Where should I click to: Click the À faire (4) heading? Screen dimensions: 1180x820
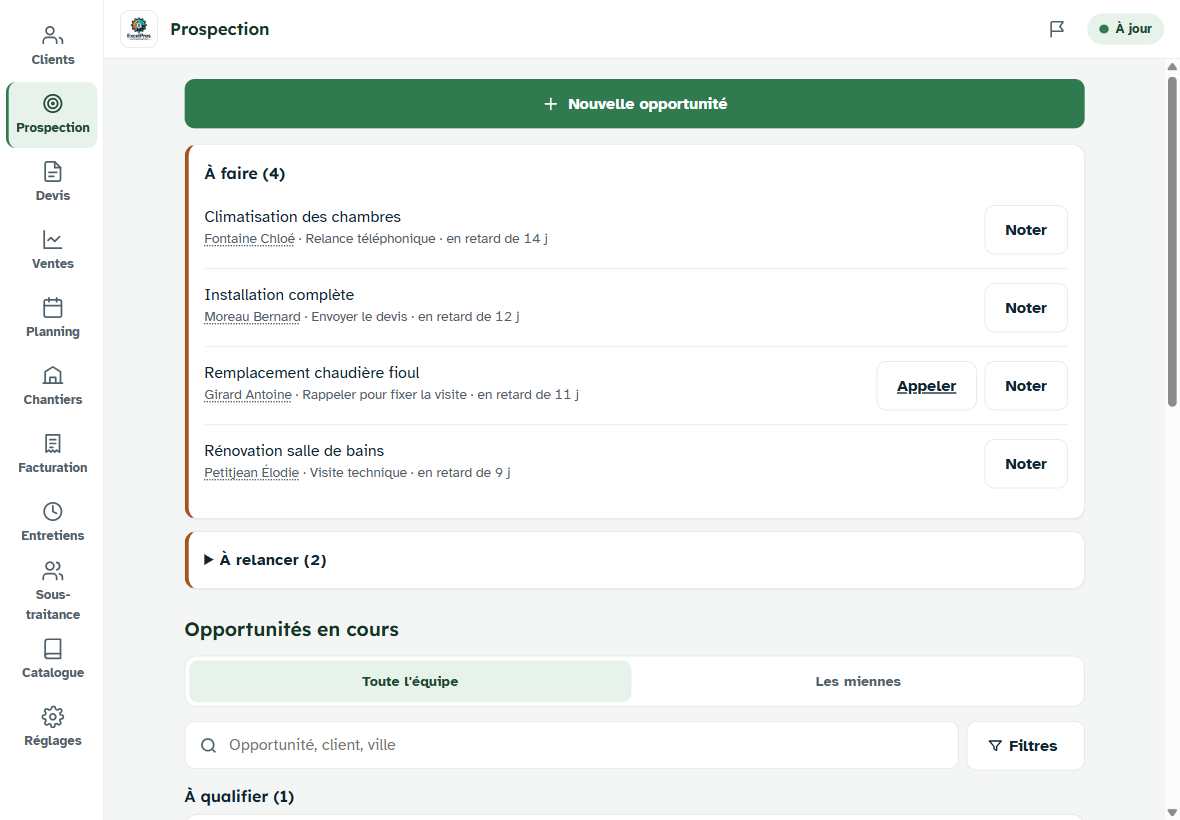pos(245,174)
